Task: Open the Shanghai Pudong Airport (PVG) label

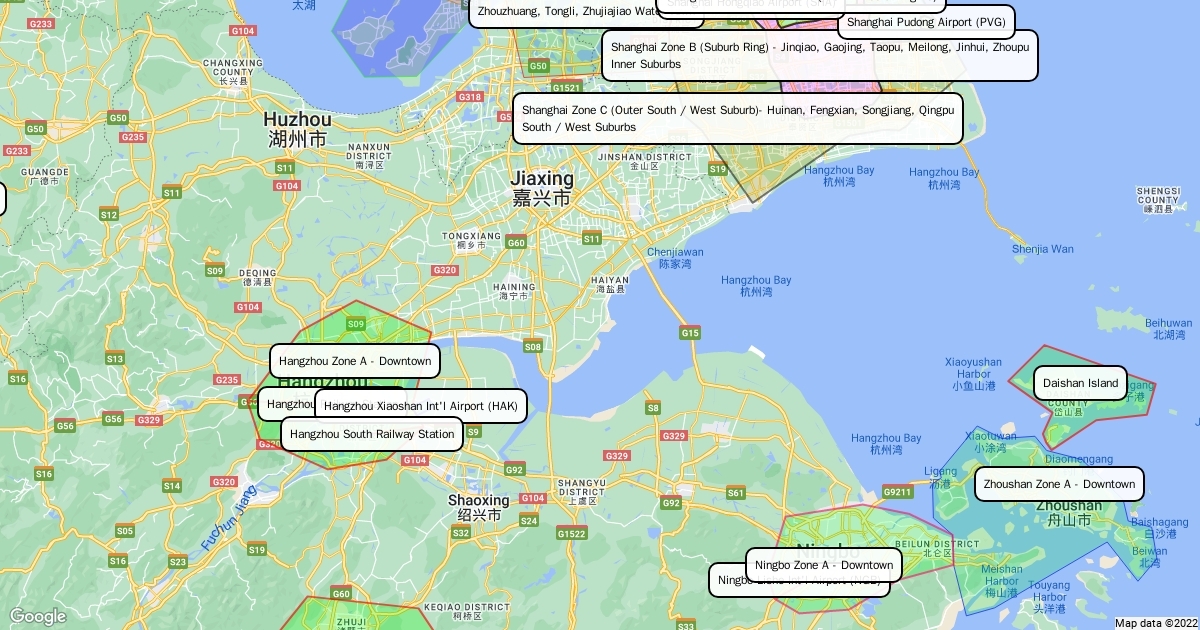Action: point(926,22)
